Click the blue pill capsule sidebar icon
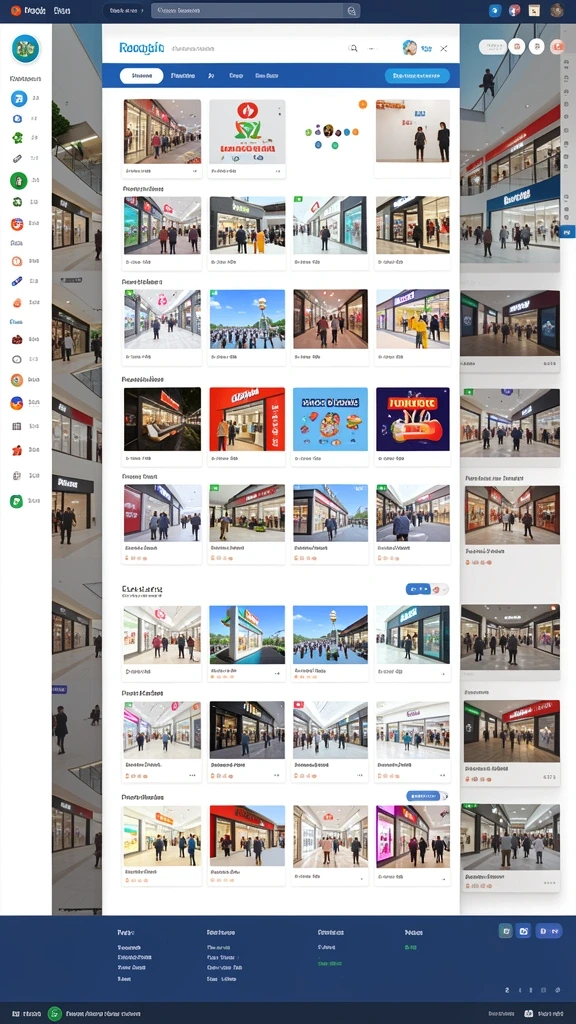The height and width of the screenshot is (1024, 576). pos(17,281)
